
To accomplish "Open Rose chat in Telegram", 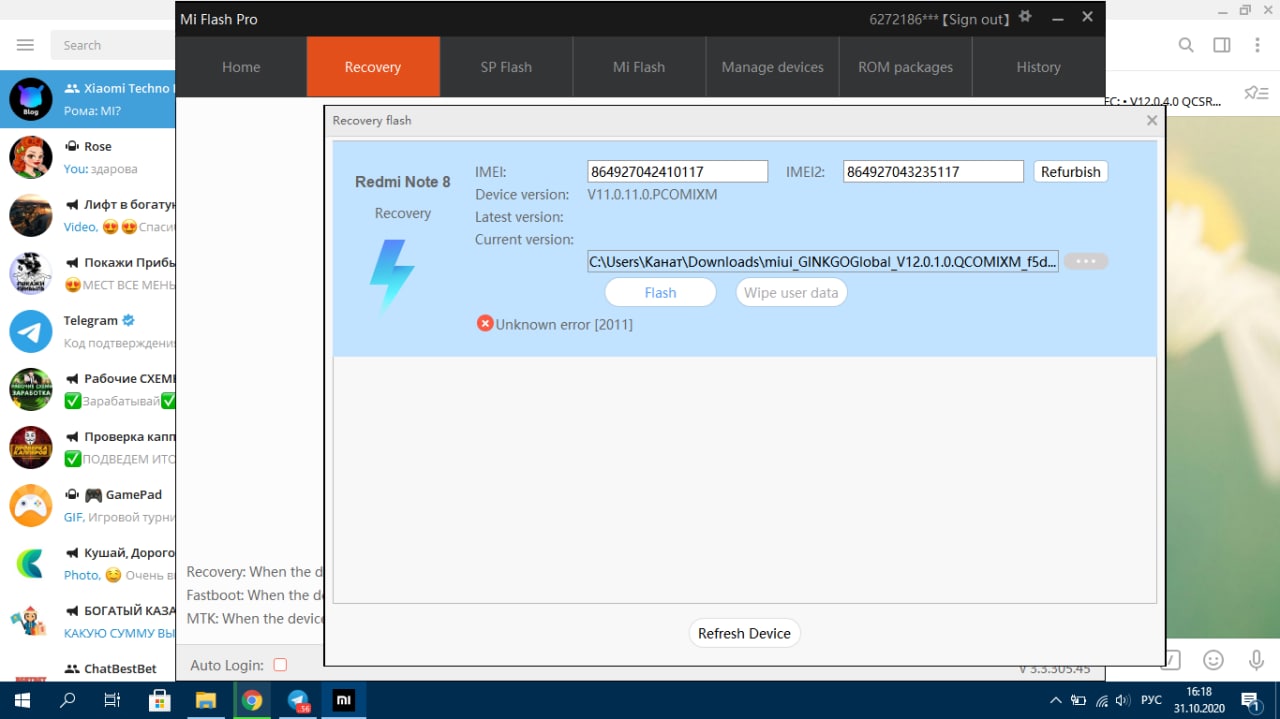I will 88,157.
